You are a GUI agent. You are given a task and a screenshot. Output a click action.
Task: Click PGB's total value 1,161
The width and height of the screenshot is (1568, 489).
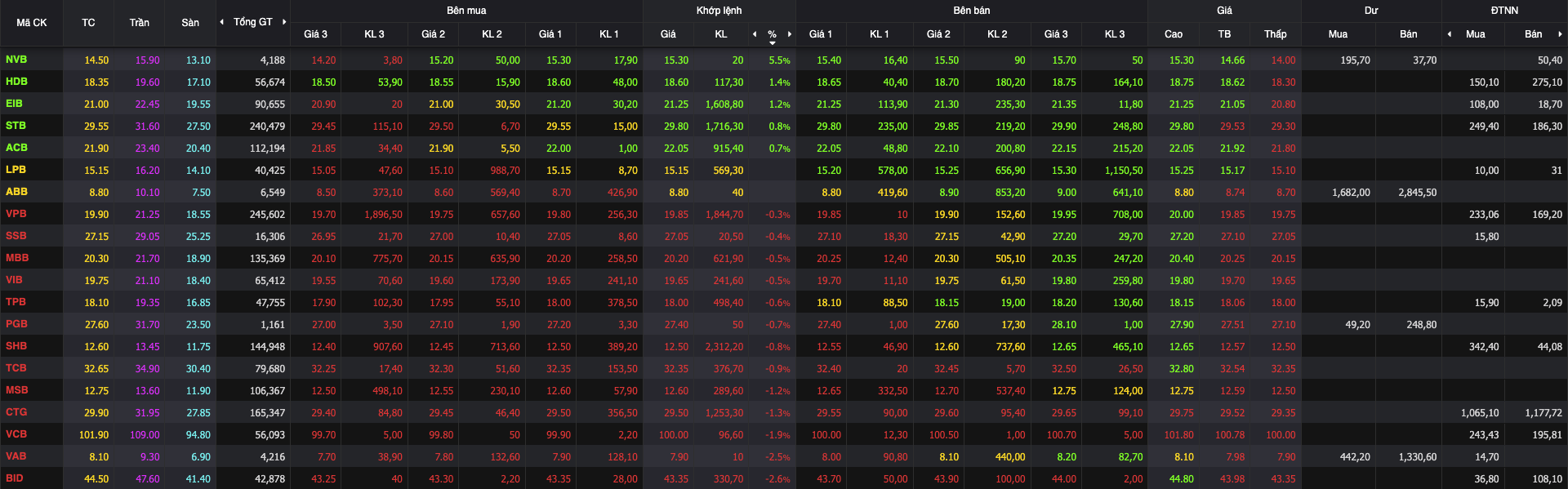(273, 325)
